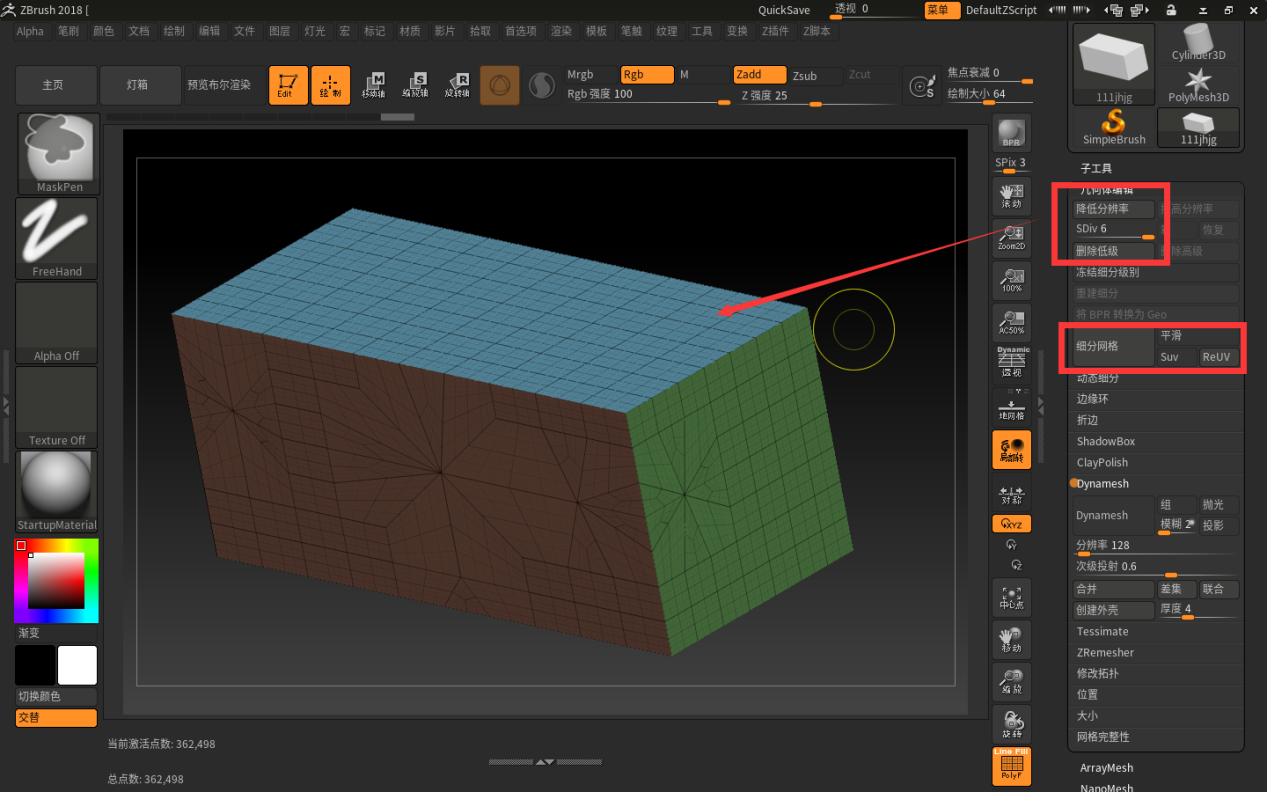The height and width of the screenshot is (792, 1267).
Task: Click the 删除低级 button
Action: click(1114, 251)
